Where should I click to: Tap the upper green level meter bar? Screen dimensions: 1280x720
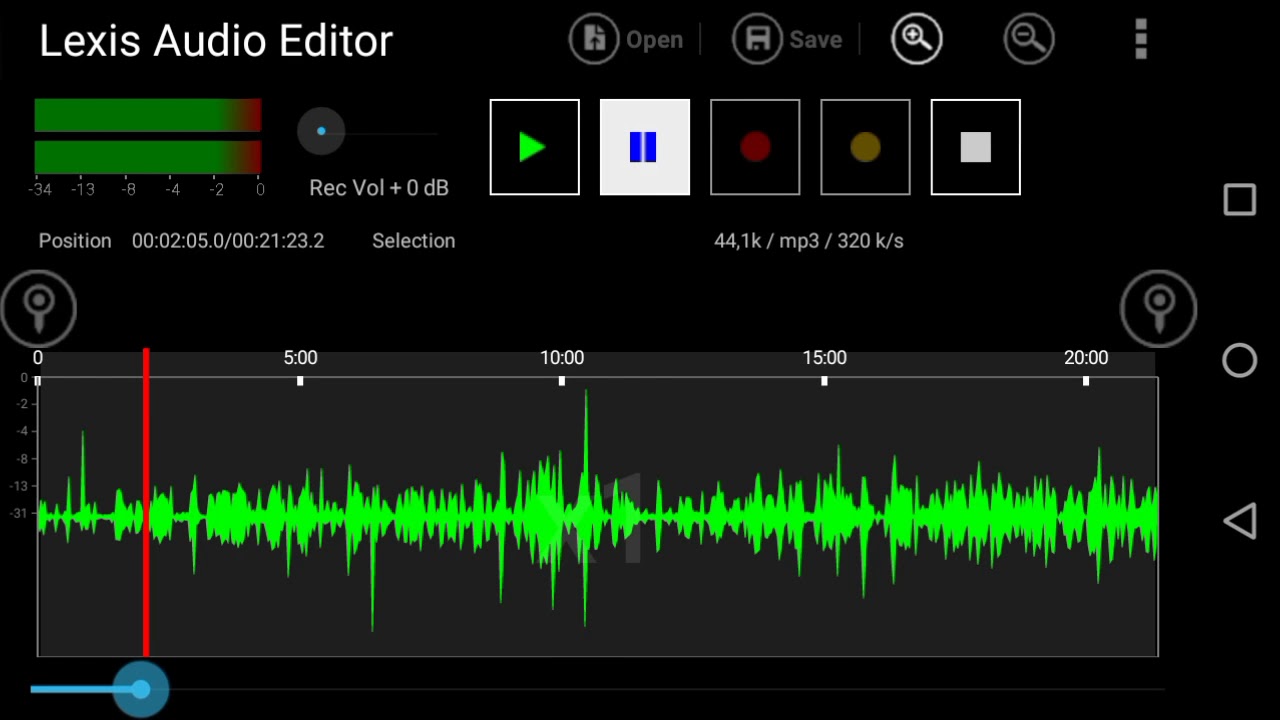coord(148,115)
